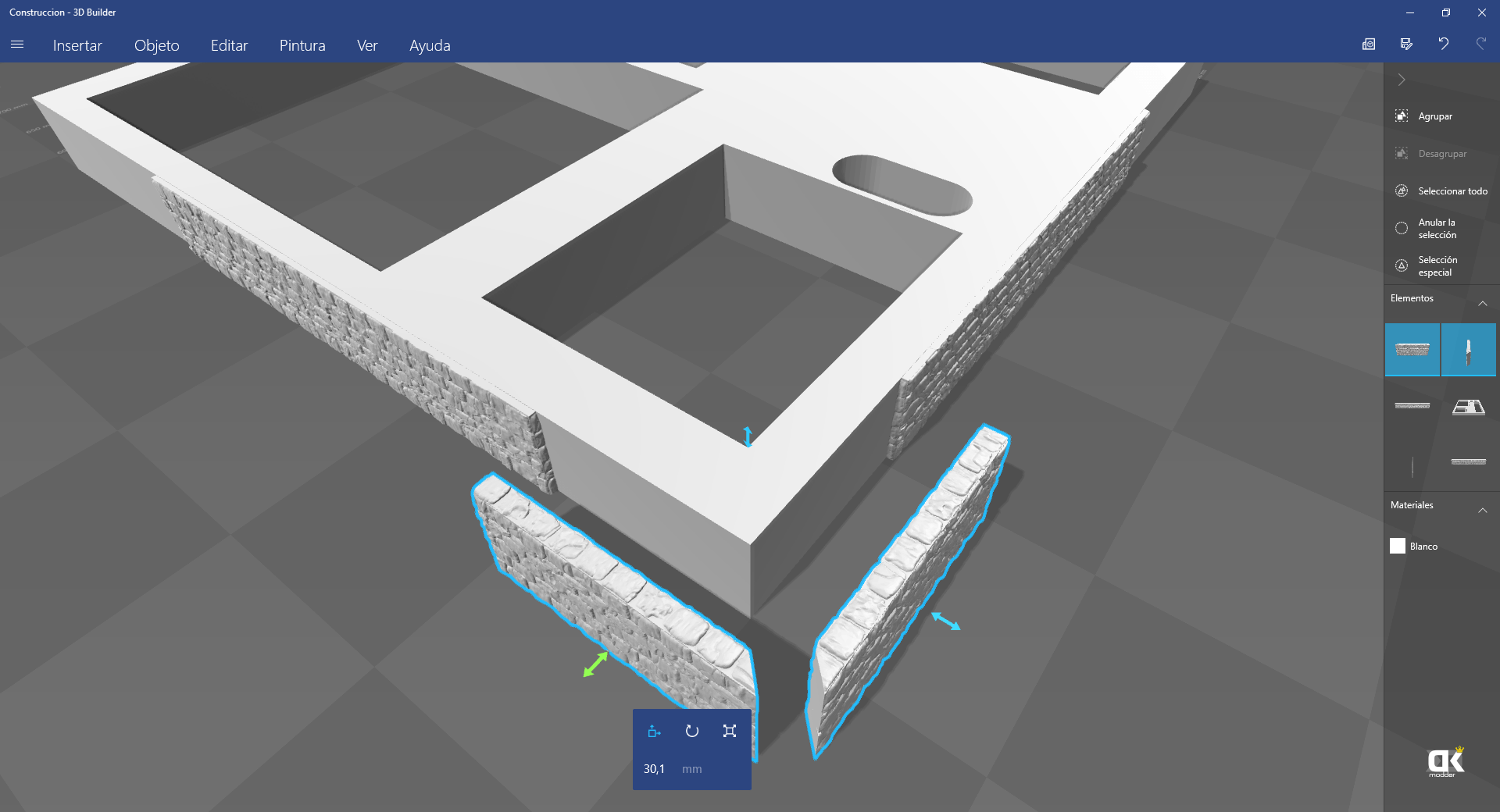Click the save icon in top bar
This screenshot has width=1500, height=812.
tap(1406, 44)
